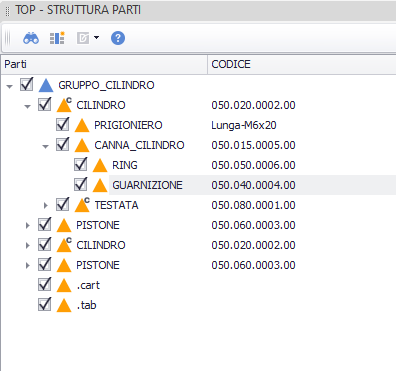This screenshot has width=396, height=371.
Task: Click the TESTATA orange triangle icon
Action: pos(82,205)
